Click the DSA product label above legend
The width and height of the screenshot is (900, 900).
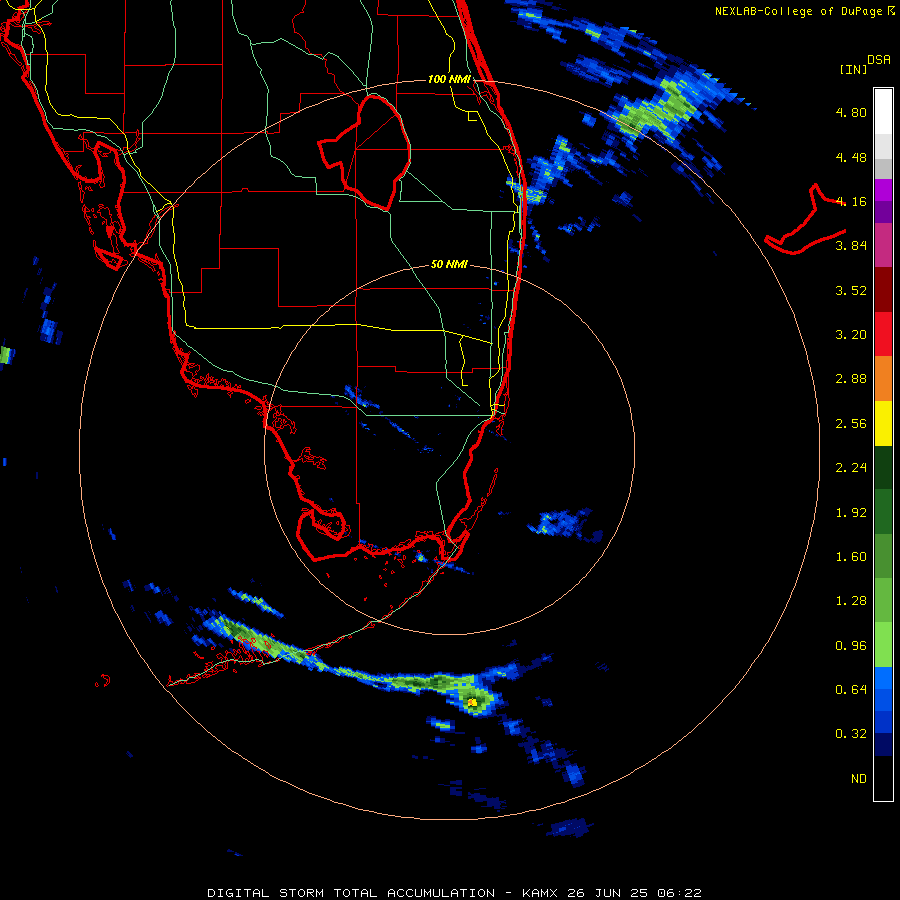[x=879, y=59]
